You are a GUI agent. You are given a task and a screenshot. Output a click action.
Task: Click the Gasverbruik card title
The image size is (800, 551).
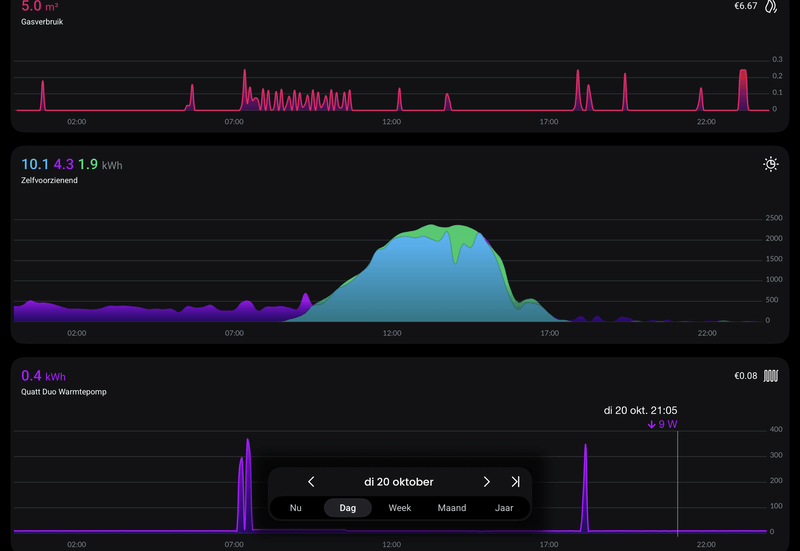pyautogui.click(x=42, y=22)
